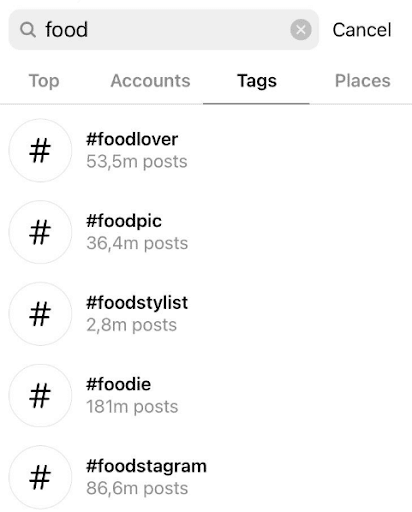Cancel the search
Viewport: 412px width, 512px height.
(362, 30)
